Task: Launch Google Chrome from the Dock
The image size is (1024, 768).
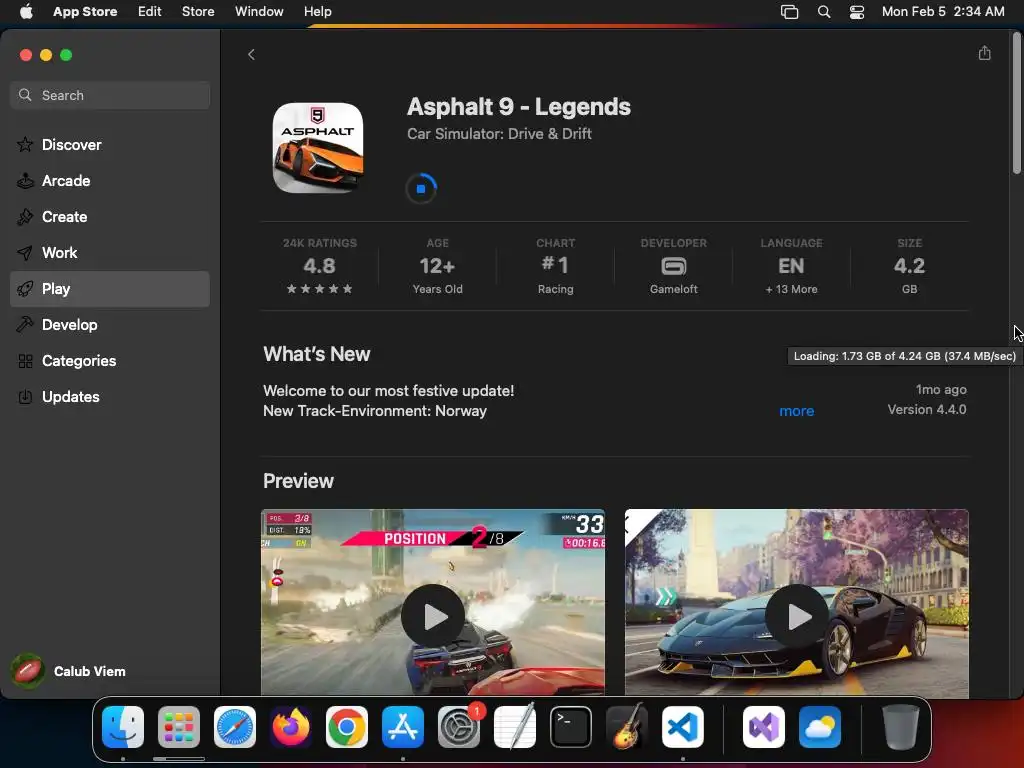Action: click(x=347, y=727)
